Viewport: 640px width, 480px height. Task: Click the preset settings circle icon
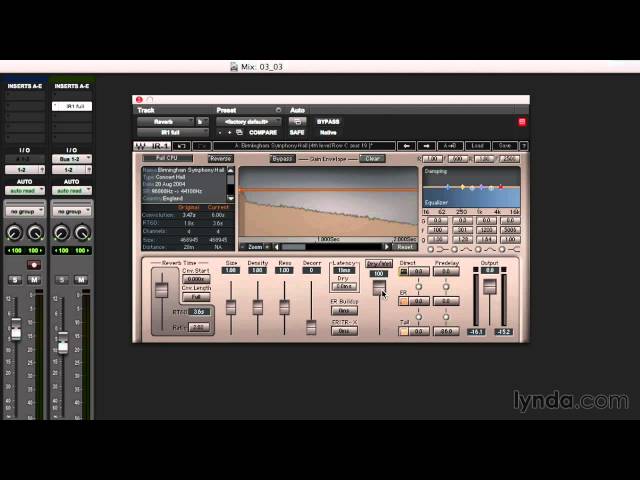pyautogui.click(x=278, y=110)
